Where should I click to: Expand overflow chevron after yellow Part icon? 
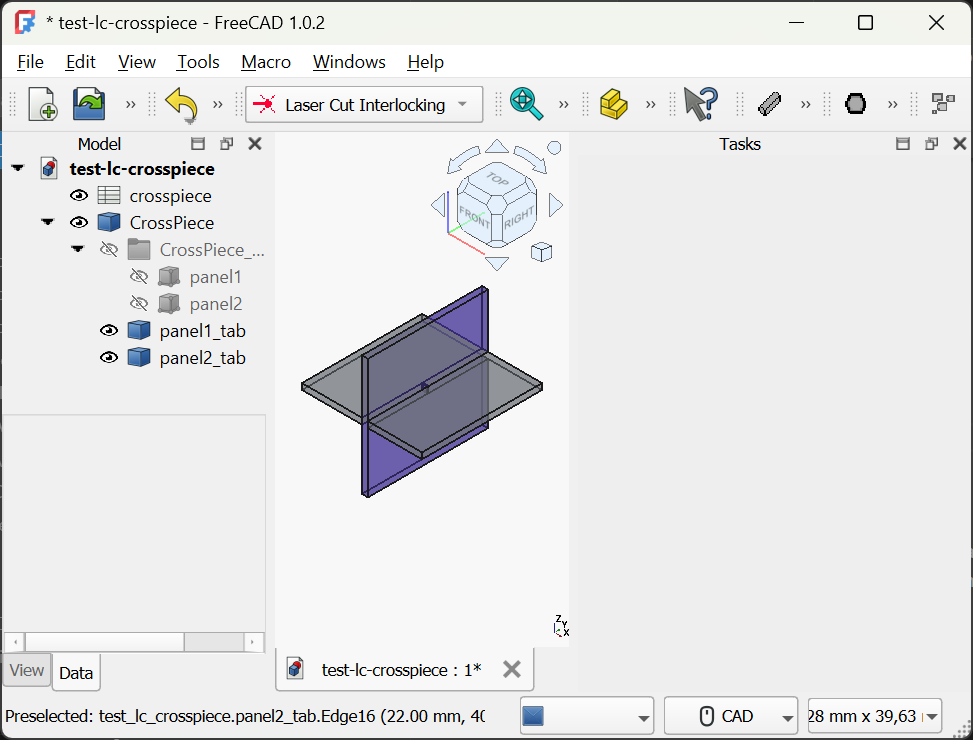pyautogui.click(x=650, y=104)
